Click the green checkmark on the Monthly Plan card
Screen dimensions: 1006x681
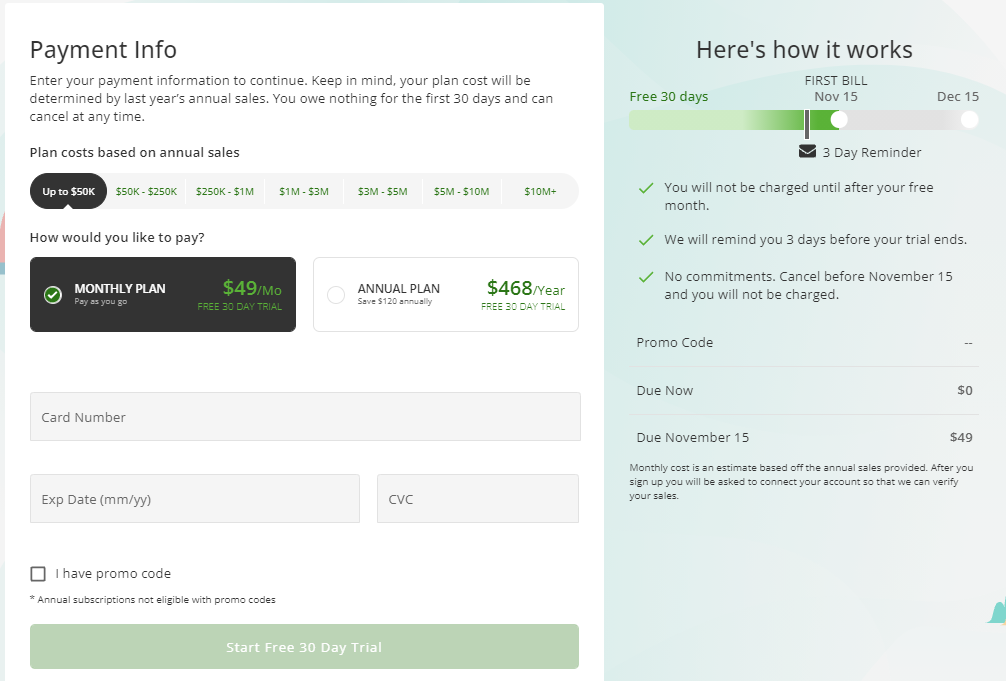pos(53,295)
